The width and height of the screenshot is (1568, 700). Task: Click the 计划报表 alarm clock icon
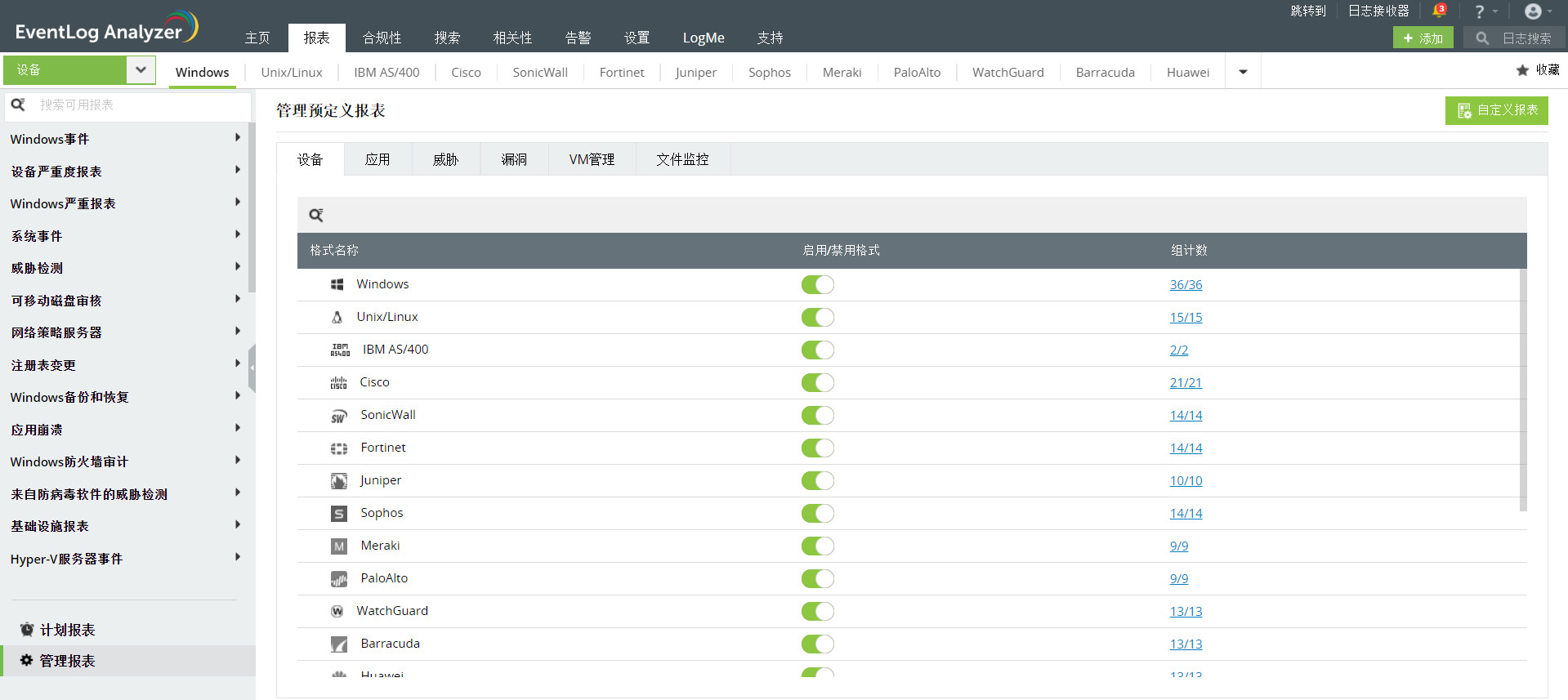pyautogui.click(x=27, y=629)
